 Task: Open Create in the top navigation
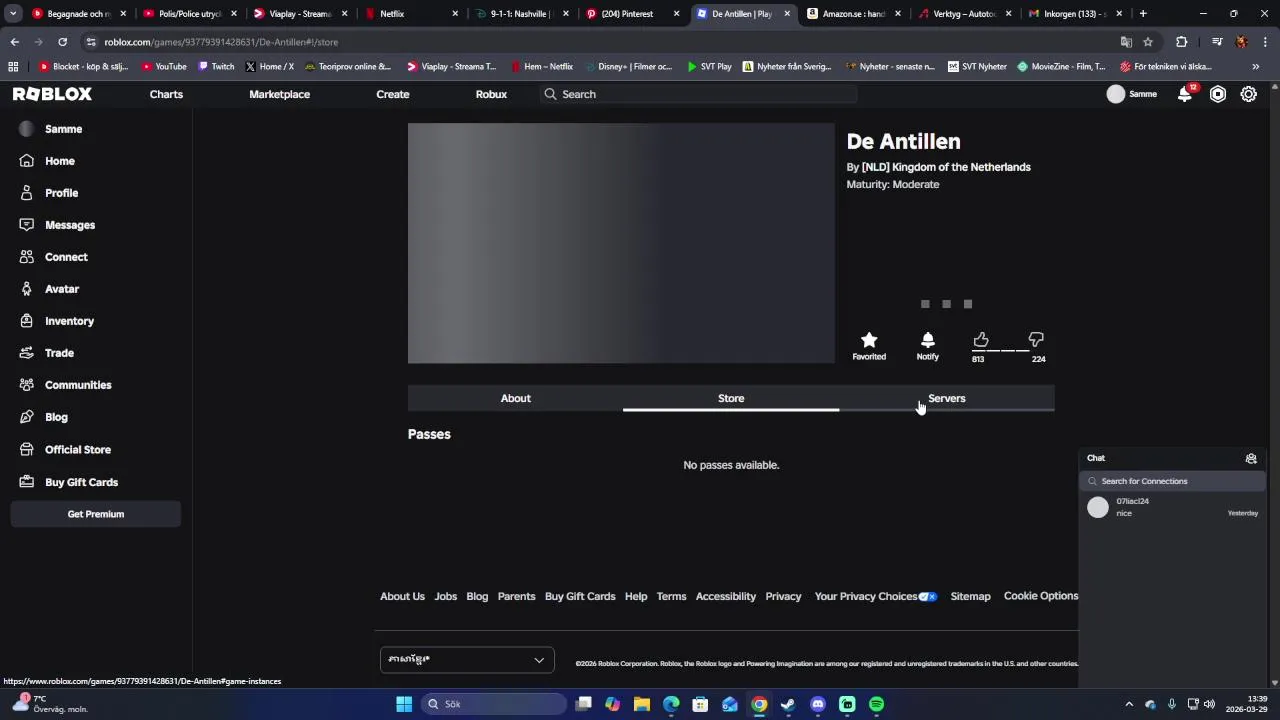click(x=392, y=94)
